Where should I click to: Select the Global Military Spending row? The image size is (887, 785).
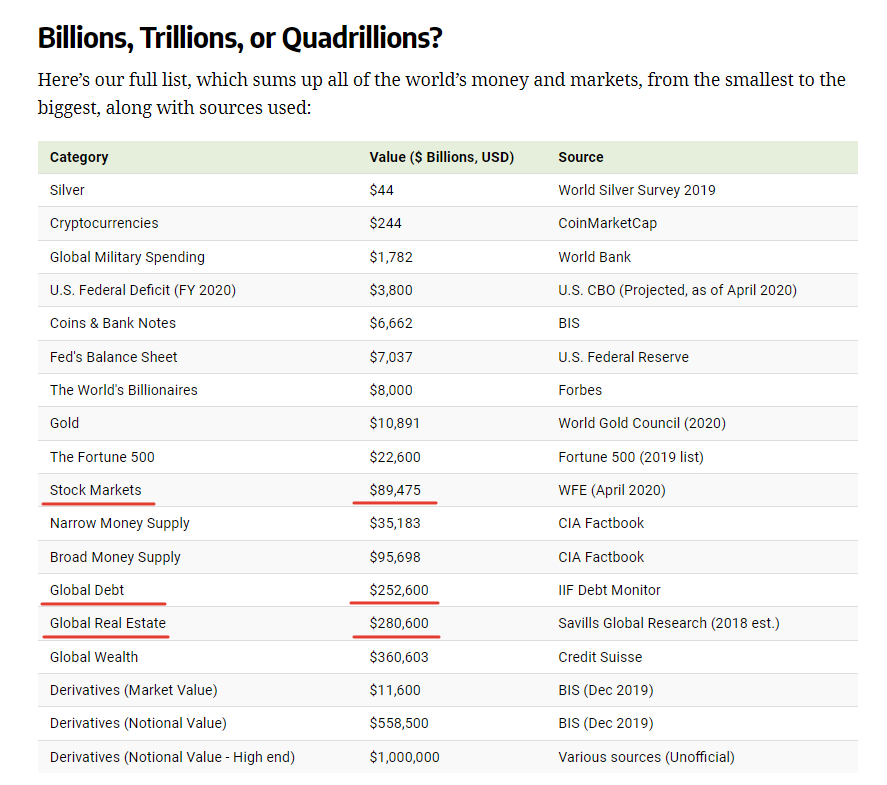pyautogui.click(x=127, y=257)
